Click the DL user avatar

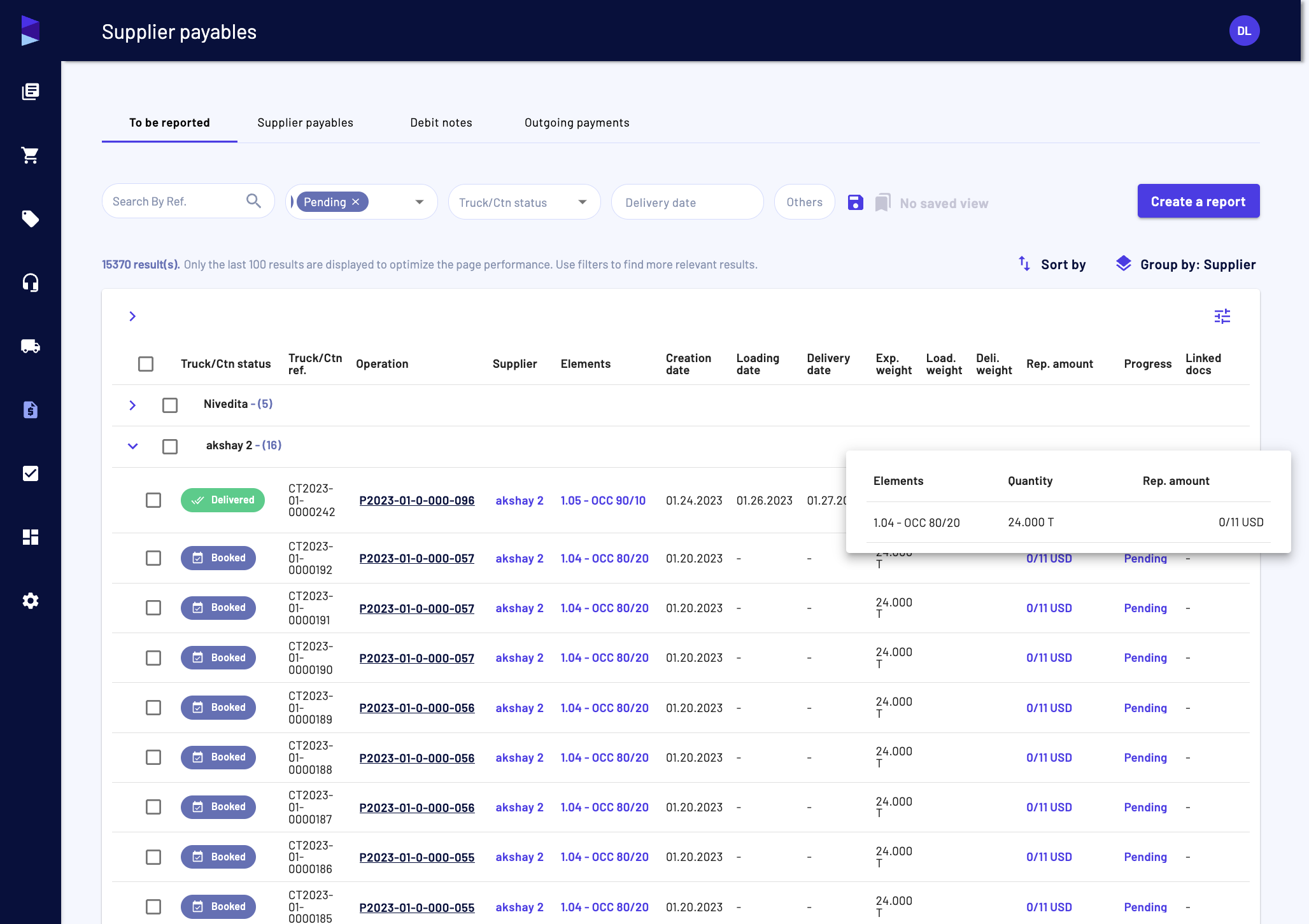click(1244, 31)
